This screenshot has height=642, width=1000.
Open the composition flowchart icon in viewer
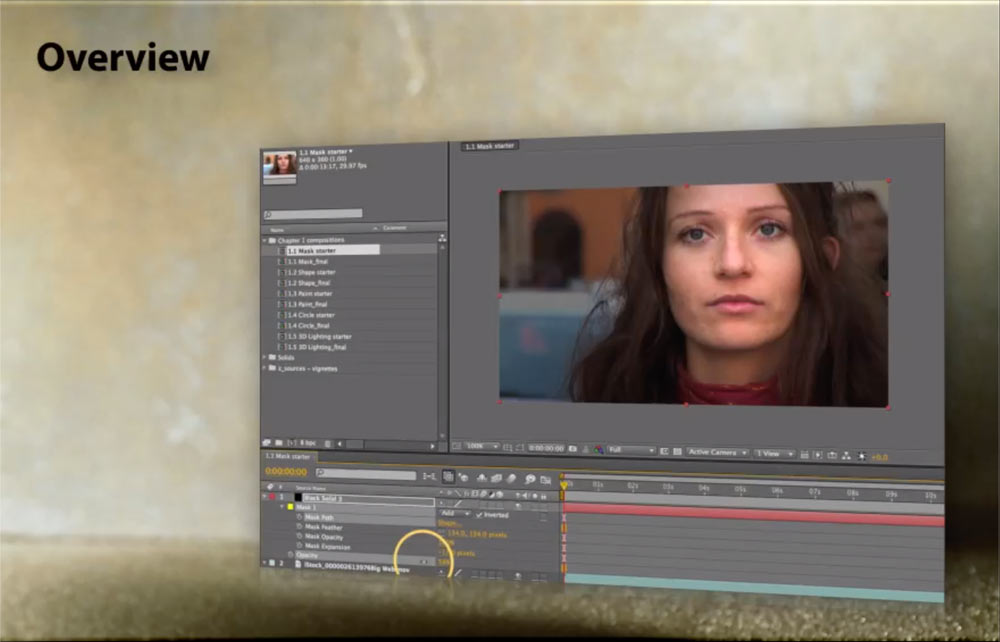846,456
